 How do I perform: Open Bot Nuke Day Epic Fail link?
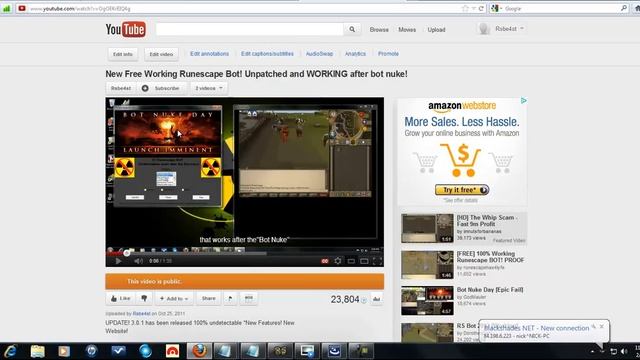(490, 290)
